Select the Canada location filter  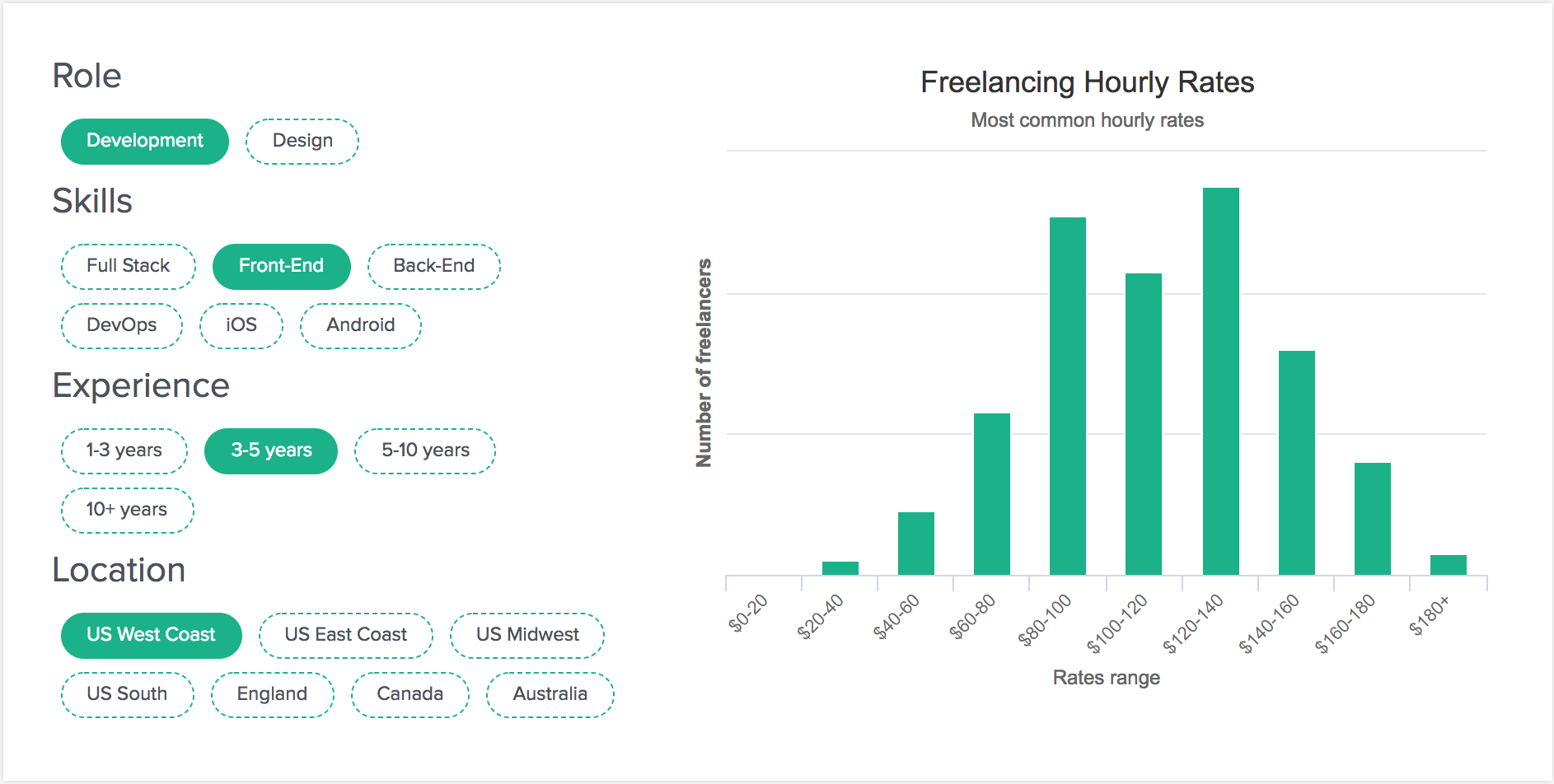(x=410, y=693)
